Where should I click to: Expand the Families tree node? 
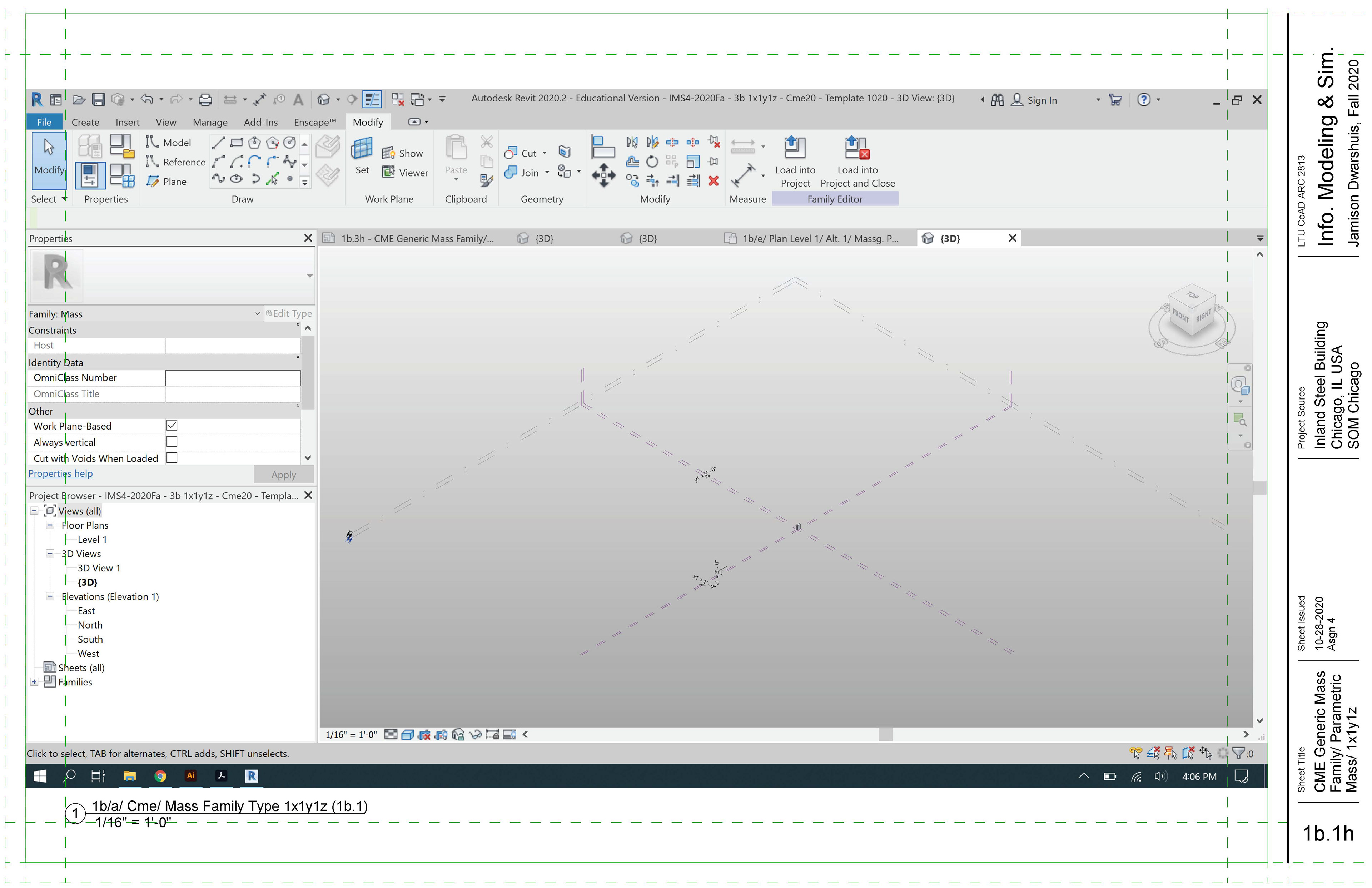click(x=35, y=681)
